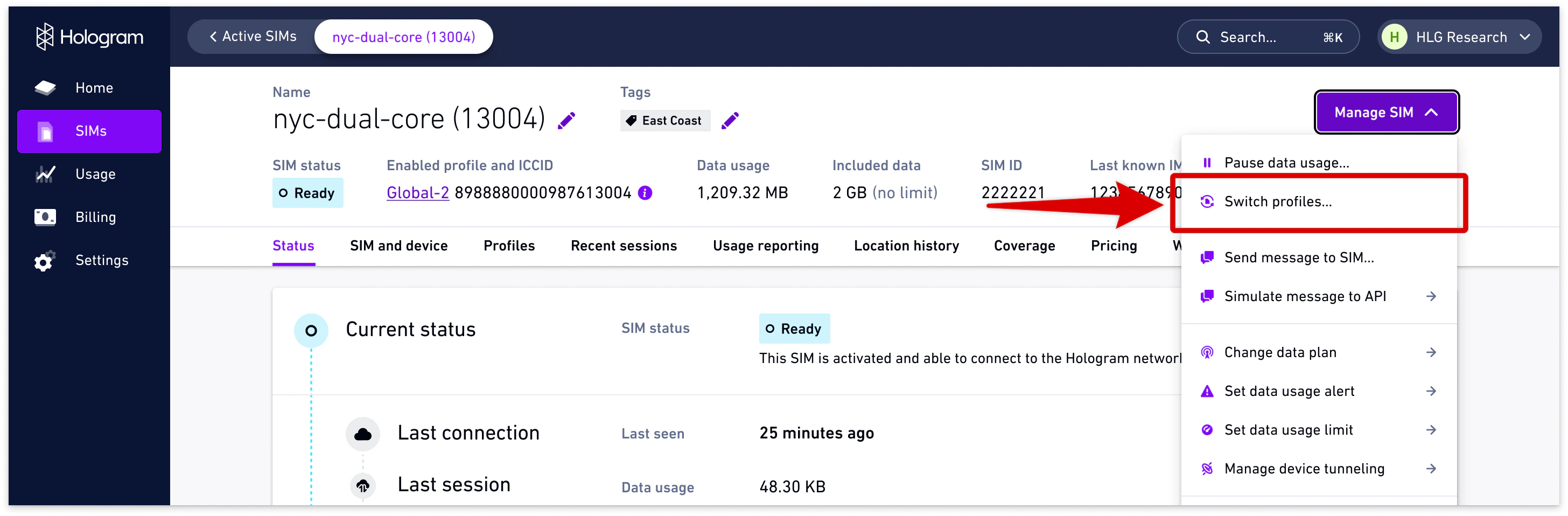Viewport: 1568px width, 516px height.
Task: Click the Last session 48.30 KB value
Action: tap(792, 487)
